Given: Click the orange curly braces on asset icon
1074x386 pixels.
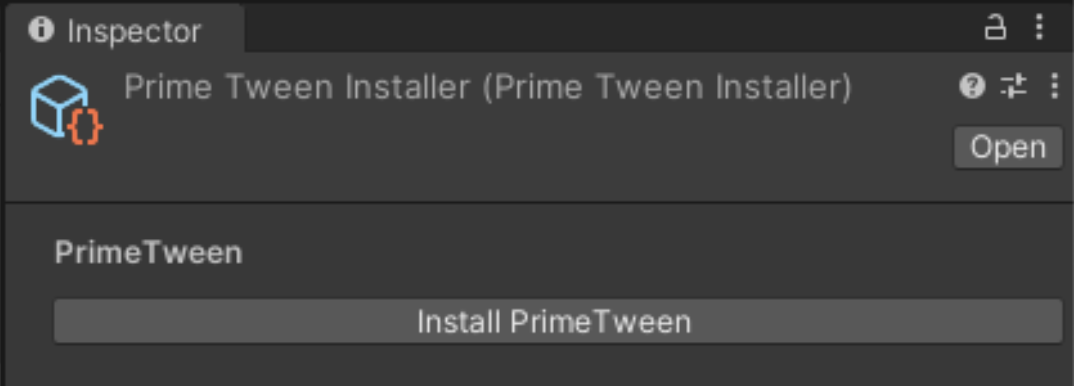Looking at the screenshot, I should pos(85,128).
